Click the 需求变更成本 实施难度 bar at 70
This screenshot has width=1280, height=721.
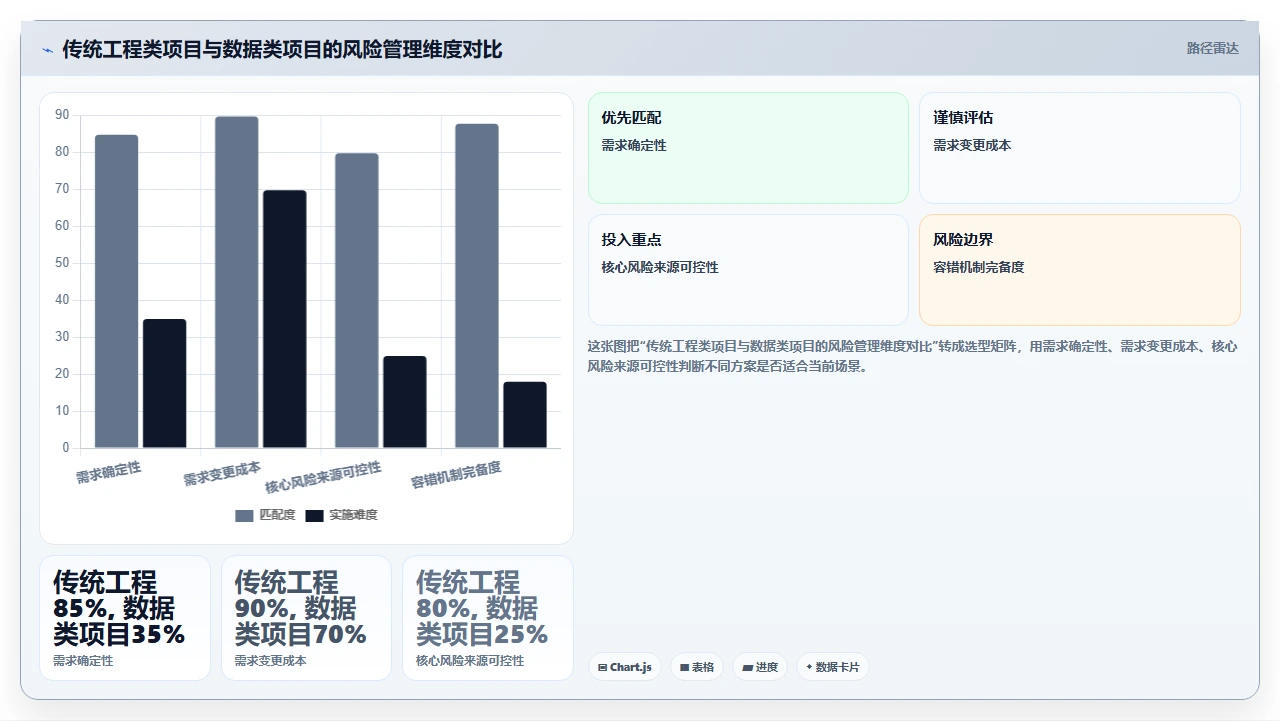(285, 319)
